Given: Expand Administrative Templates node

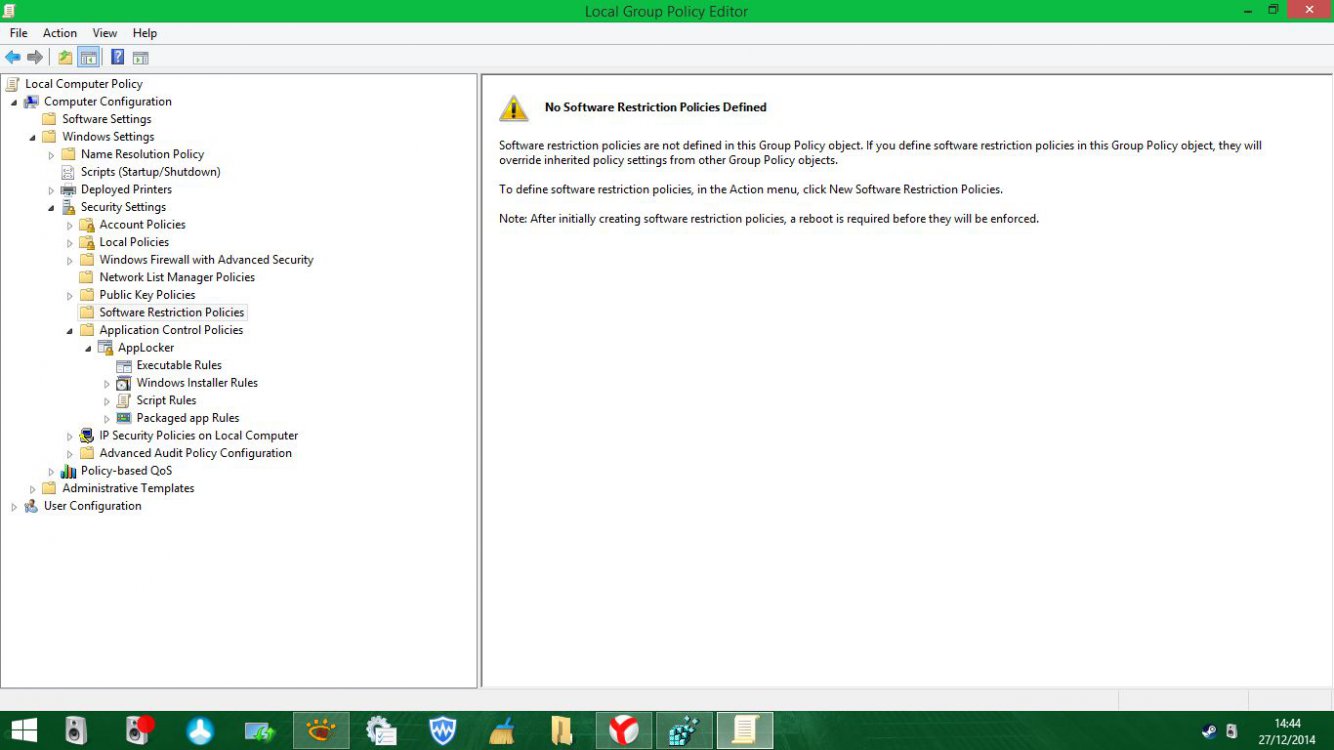Looking at the screenshot, I should [x=33, y=489].
